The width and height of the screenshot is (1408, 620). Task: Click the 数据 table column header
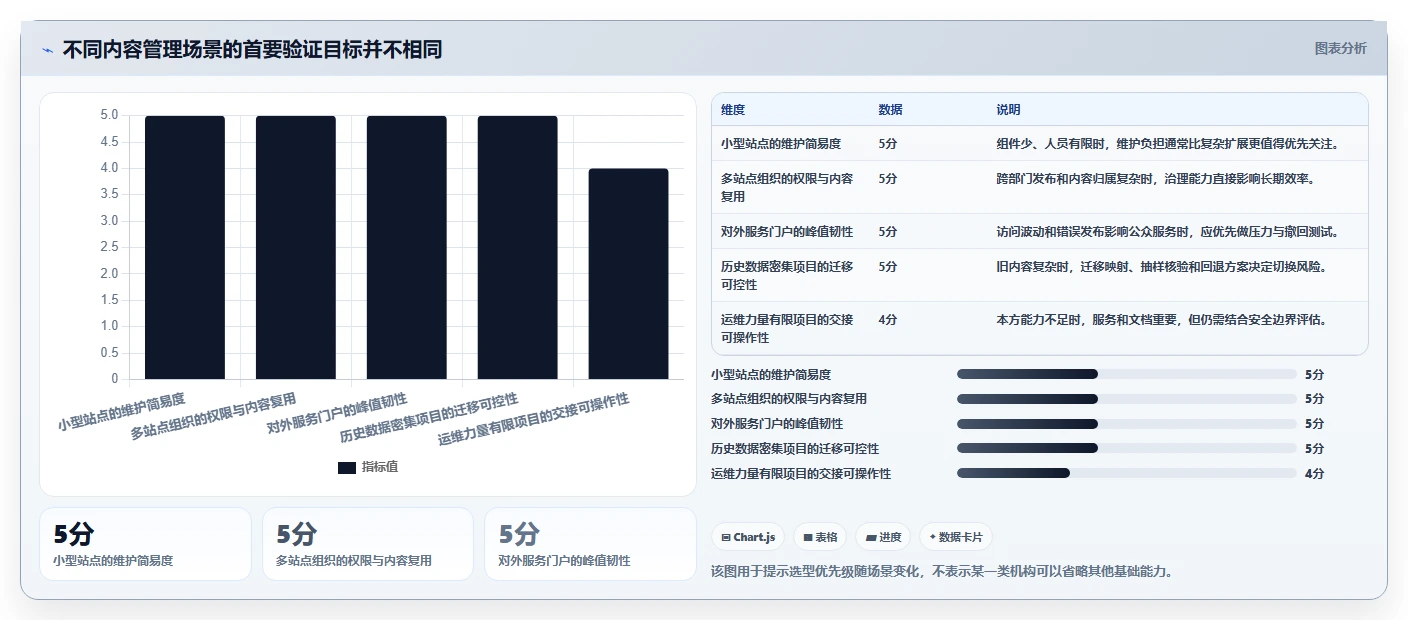[x=890, y=110]
